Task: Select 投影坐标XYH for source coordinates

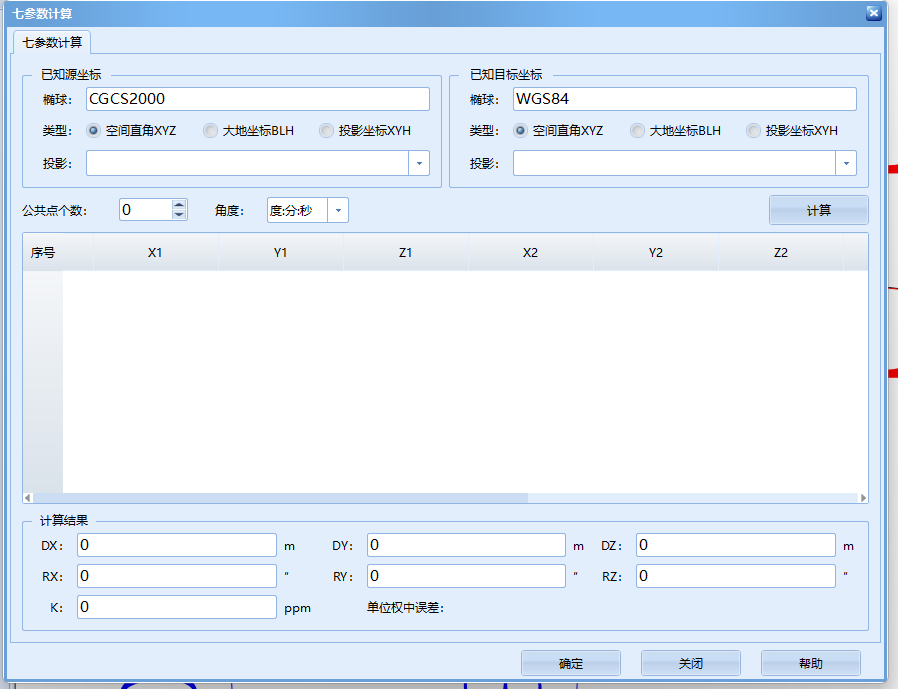Action: click(x=326, y=130)
